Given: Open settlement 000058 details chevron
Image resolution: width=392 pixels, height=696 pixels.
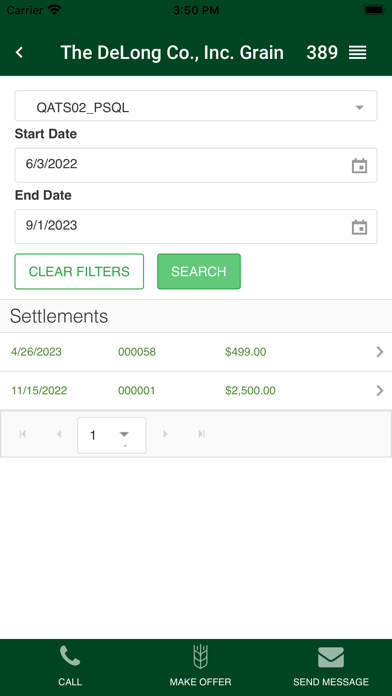Looking at the screenshot, I should click(x=380, y=352).
